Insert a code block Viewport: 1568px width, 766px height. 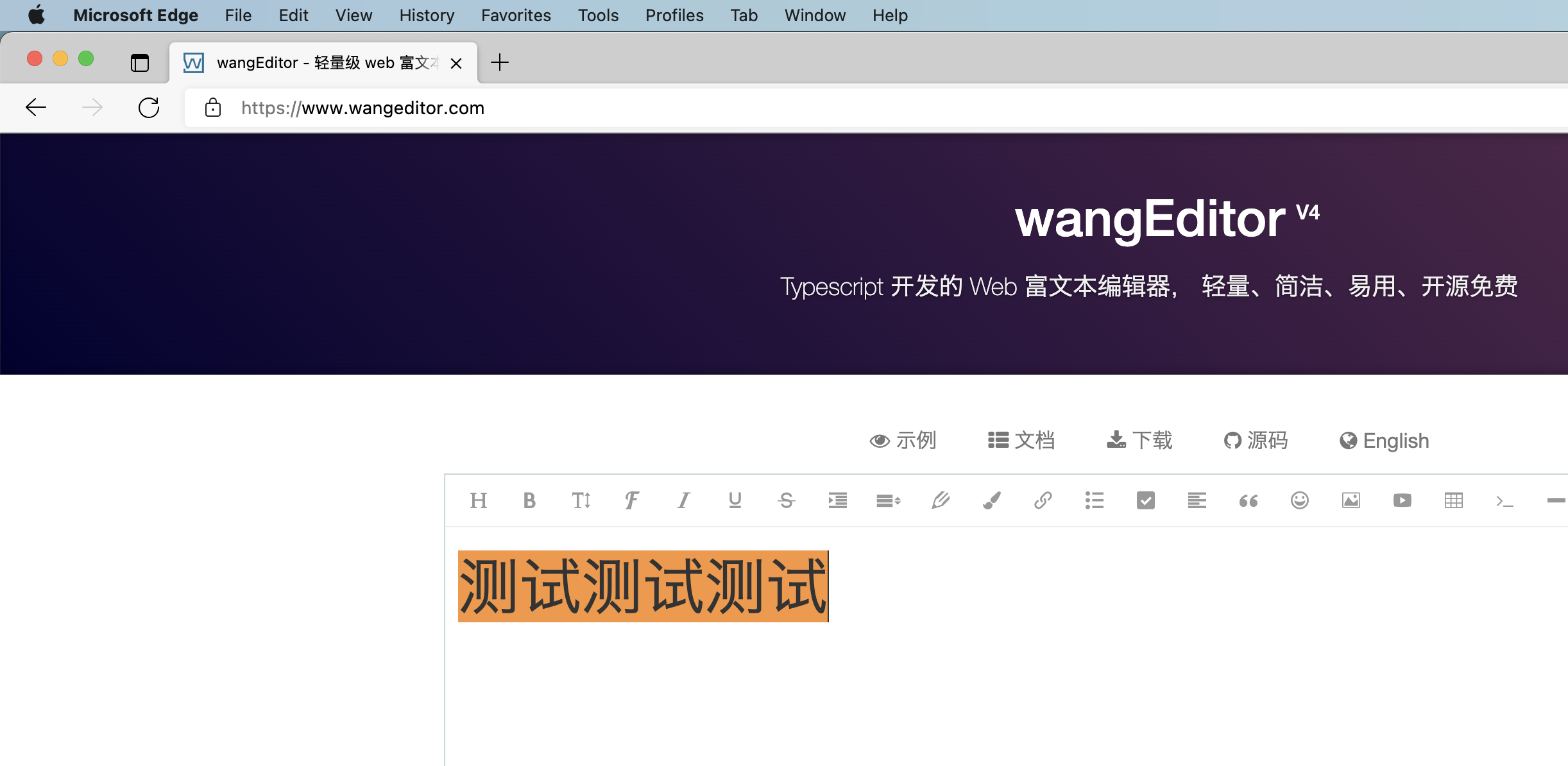1504,501
